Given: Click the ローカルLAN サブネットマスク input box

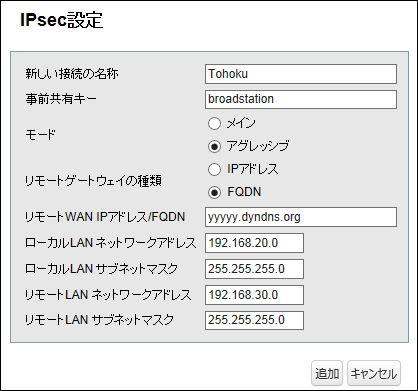Looking at the screenshot, I should click(x=254, y=269).
